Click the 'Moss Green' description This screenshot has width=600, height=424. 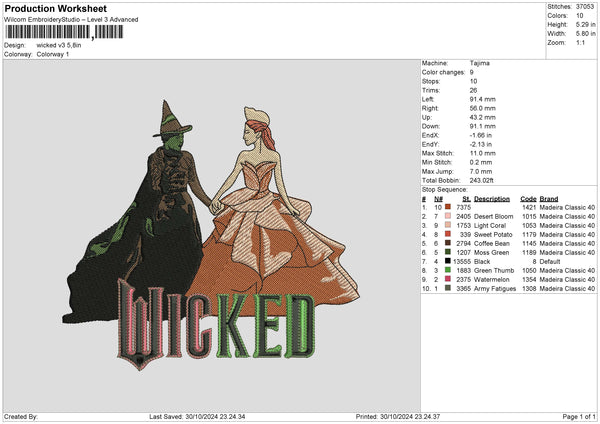[x=491, y=253]
